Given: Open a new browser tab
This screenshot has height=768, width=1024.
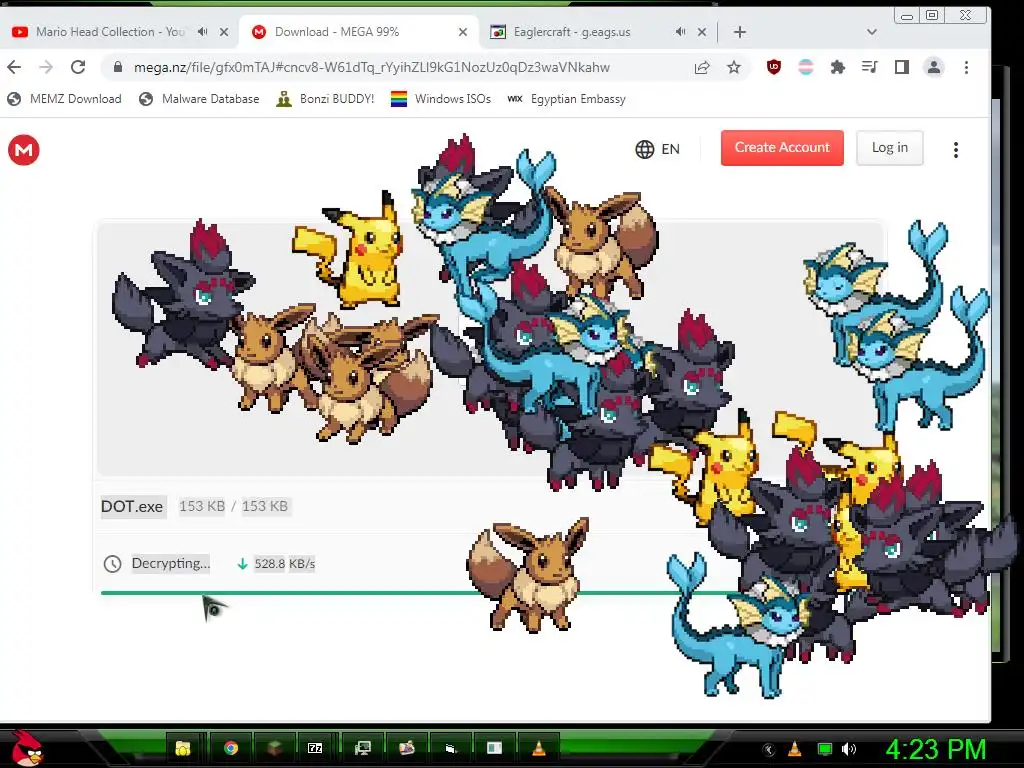Looking at the screenshot, I should point(739,32).
